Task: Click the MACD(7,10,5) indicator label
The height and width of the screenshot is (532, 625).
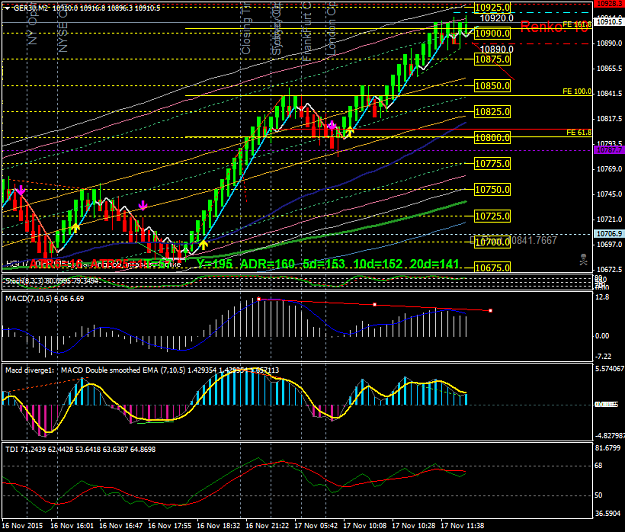Action: pos(45,298)
